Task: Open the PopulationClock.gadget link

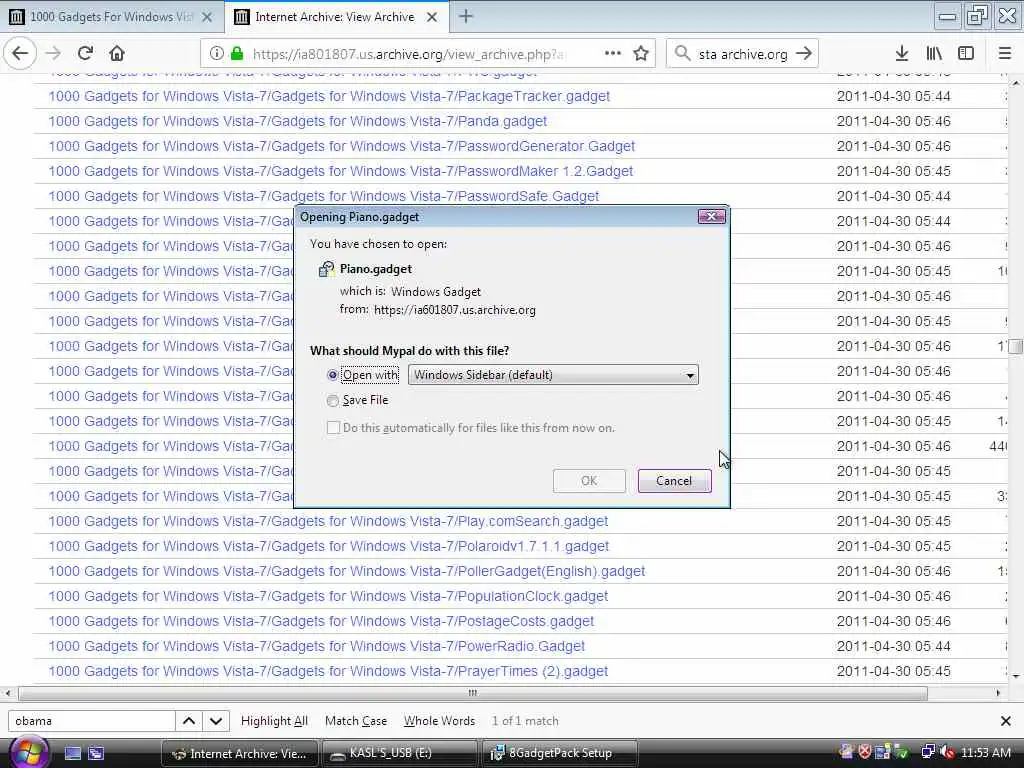Action: (328, 596)
